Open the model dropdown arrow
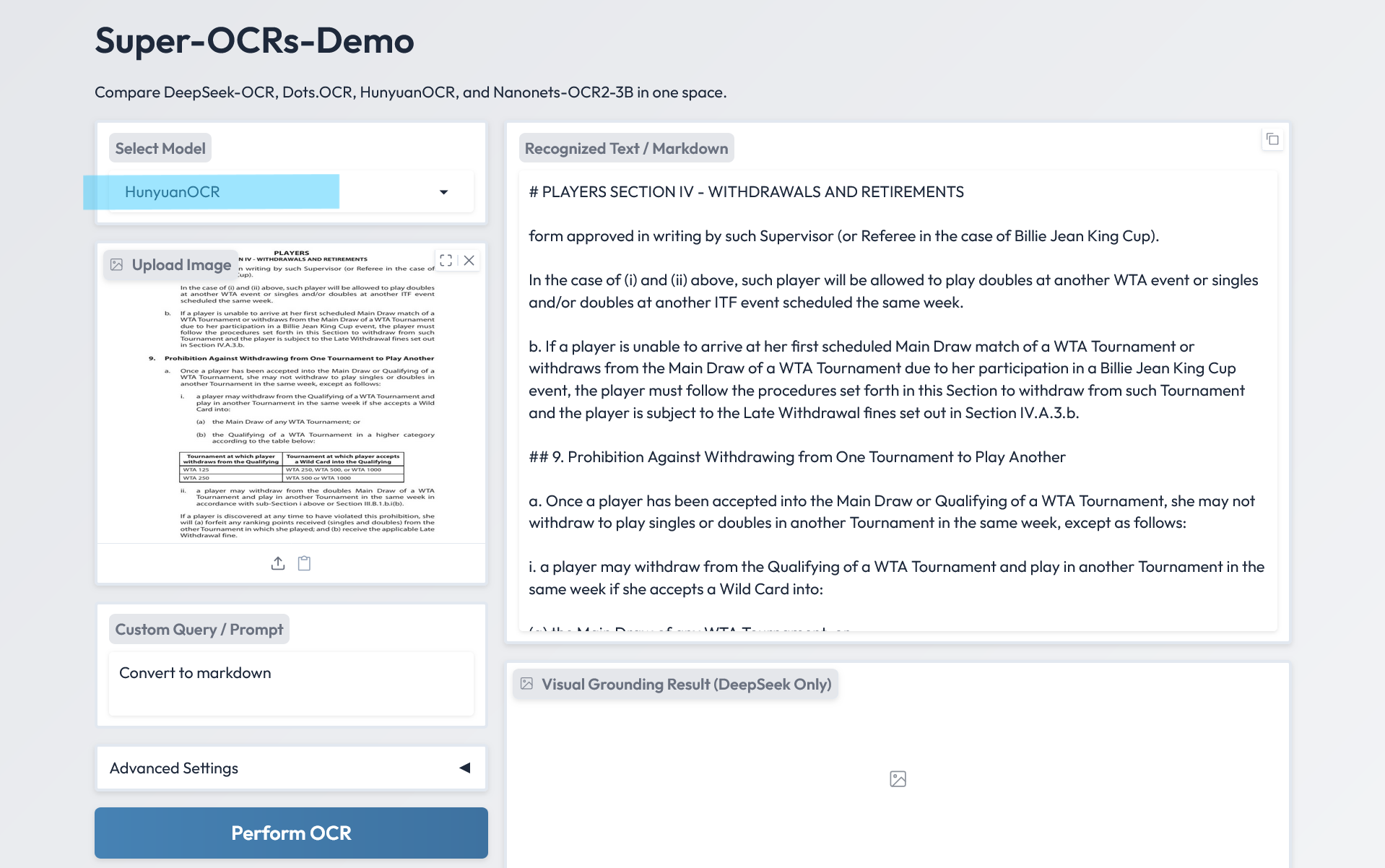 point(443,192)
